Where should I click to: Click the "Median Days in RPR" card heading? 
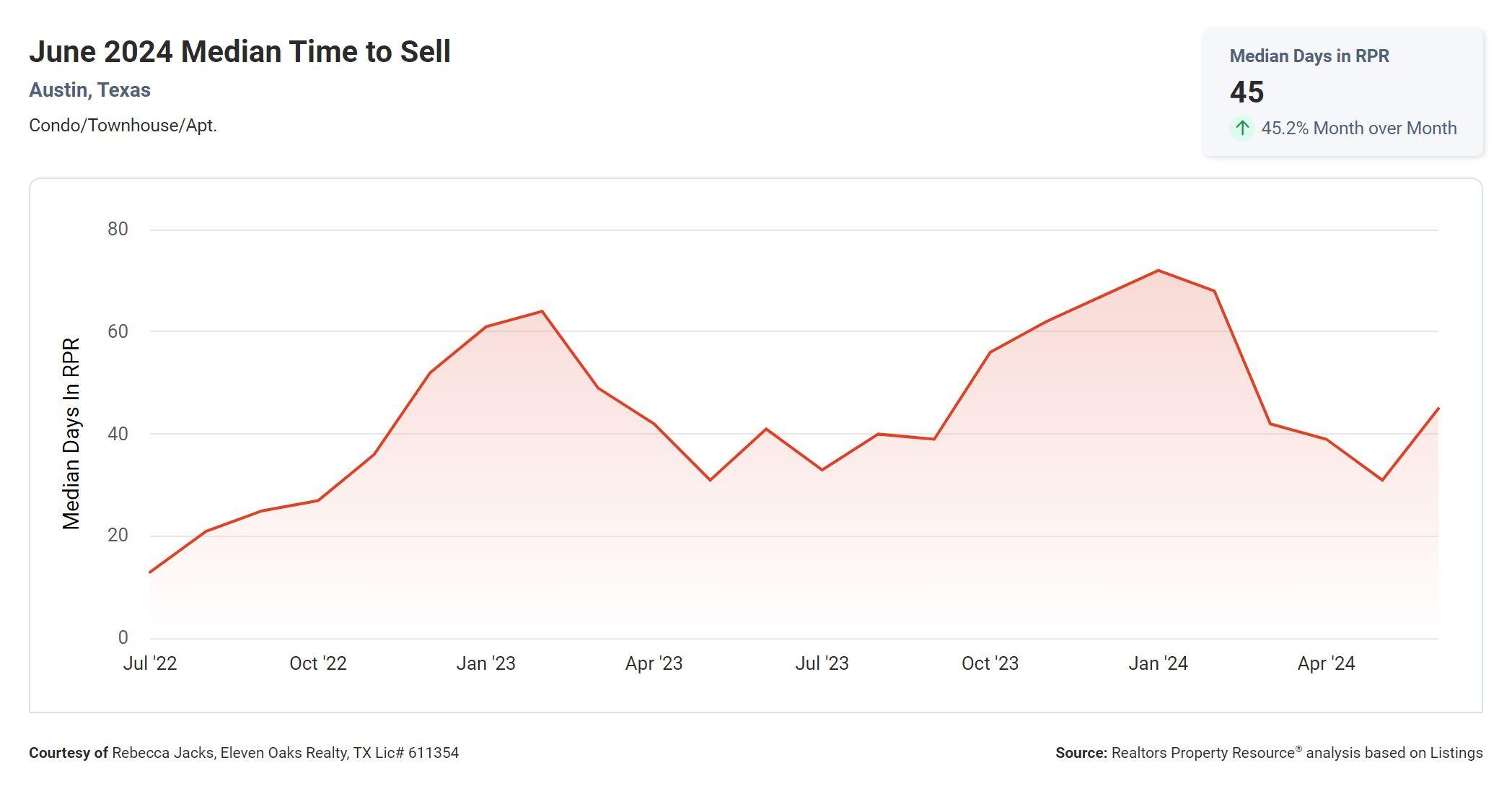1309,56
